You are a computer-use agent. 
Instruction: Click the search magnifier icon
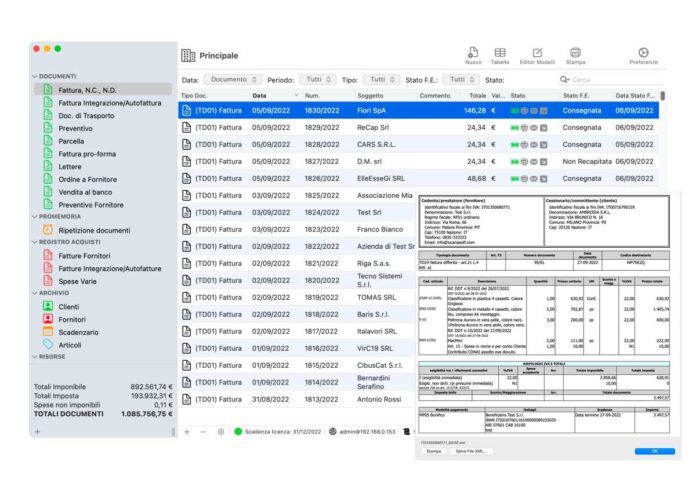[x=564, y=79]
